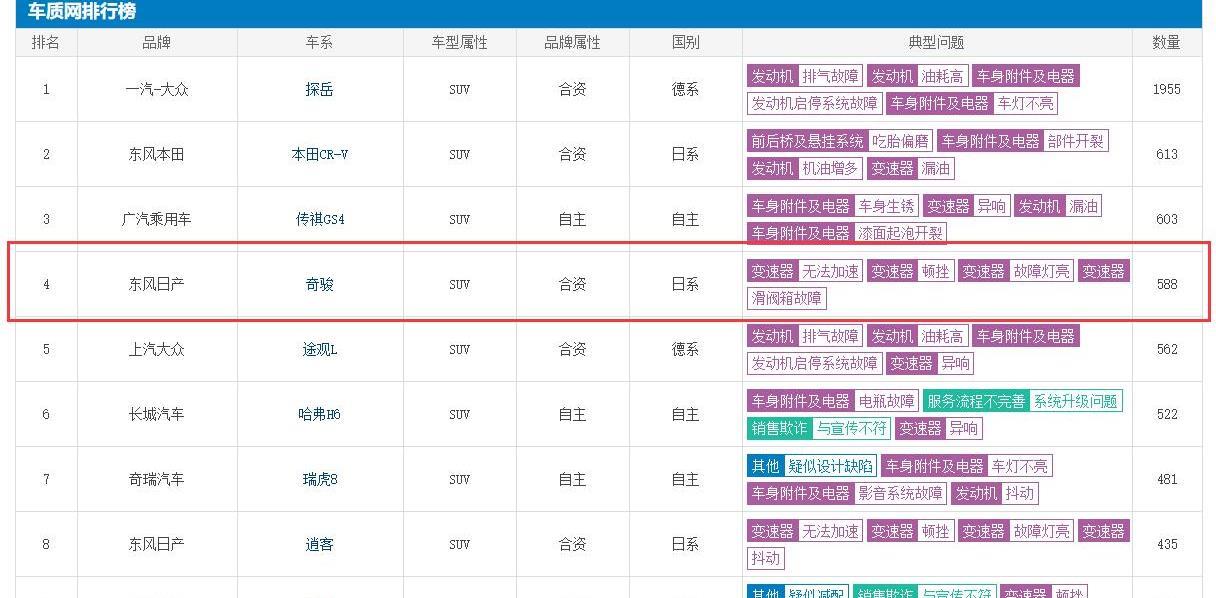This screenshot has width=1216, height=598.
Task: Open the 哈弗H6 car series link
Action: [319, 414]
